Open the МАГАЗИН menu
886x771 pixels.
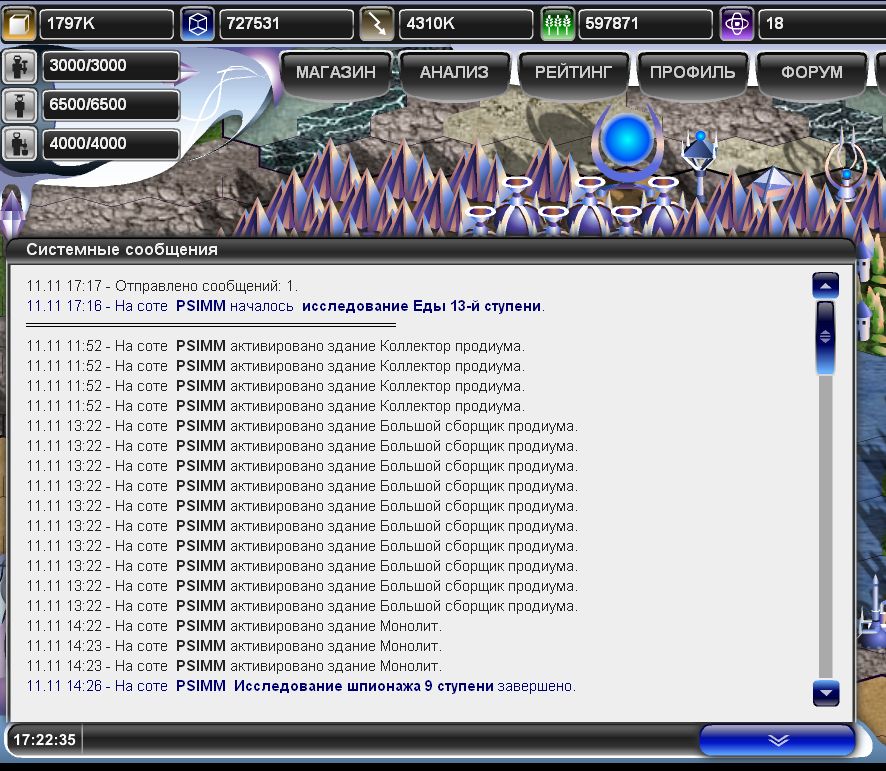[335, 72]
